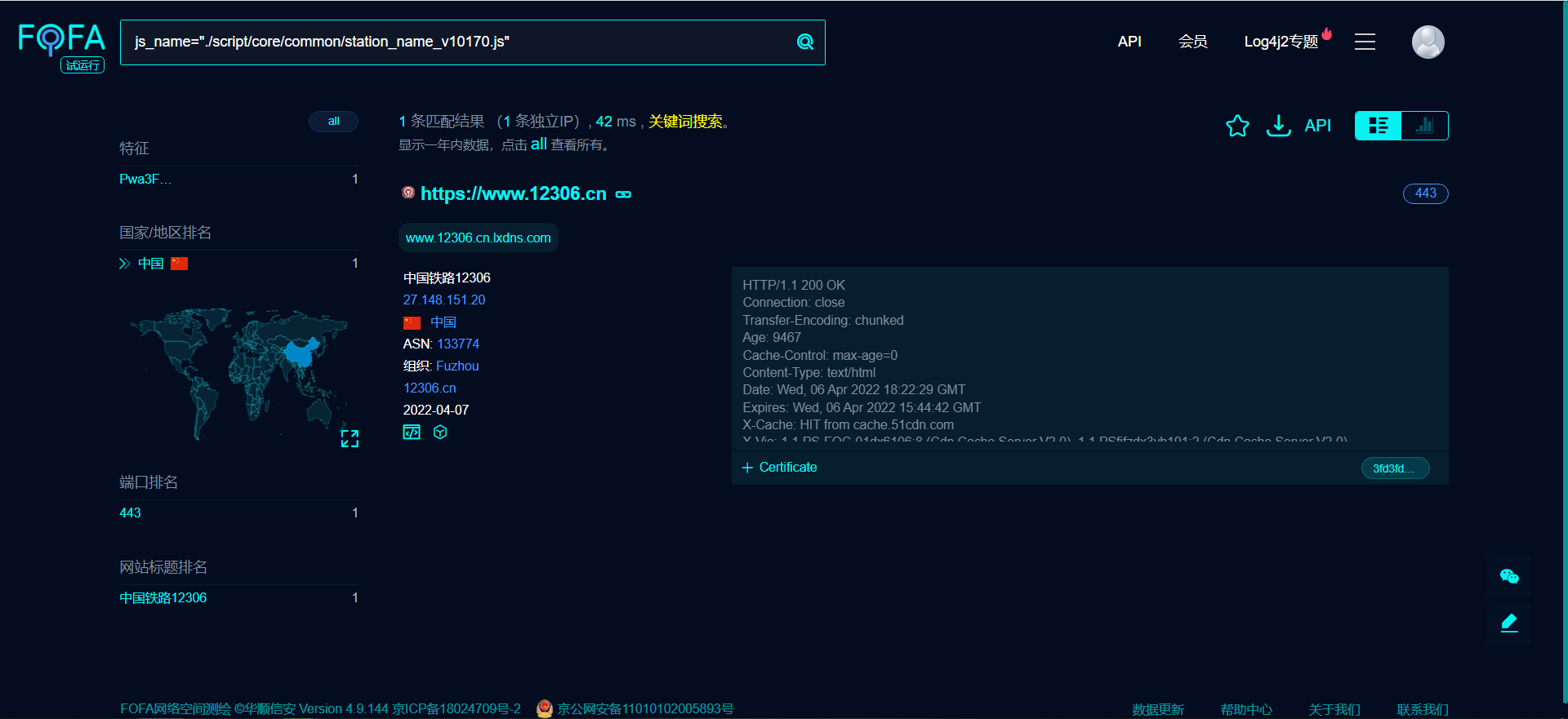Open 联系我们 footer link

tap(1423, 709)
